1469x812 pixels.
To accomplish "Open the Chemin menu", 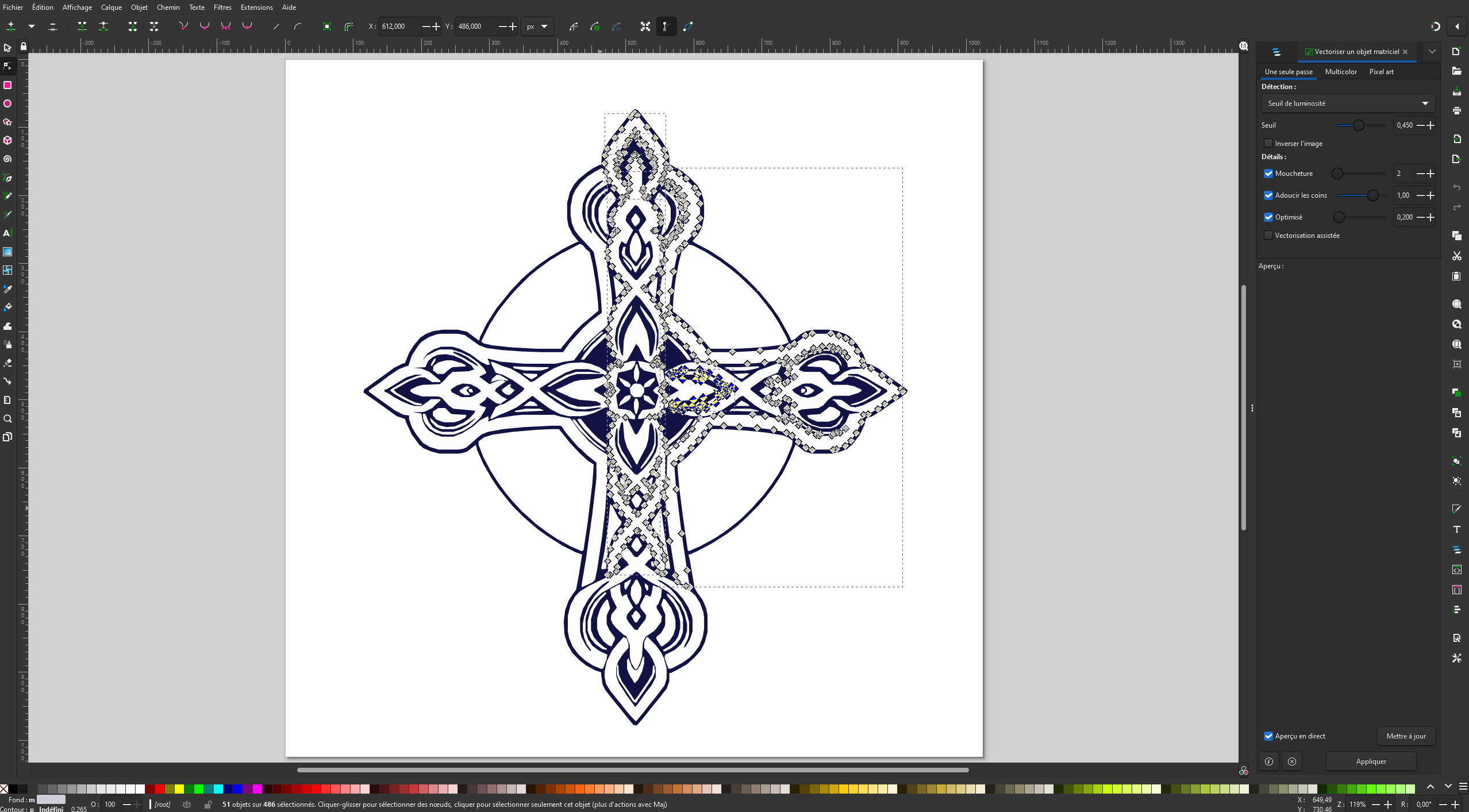I will click(168, 7).
